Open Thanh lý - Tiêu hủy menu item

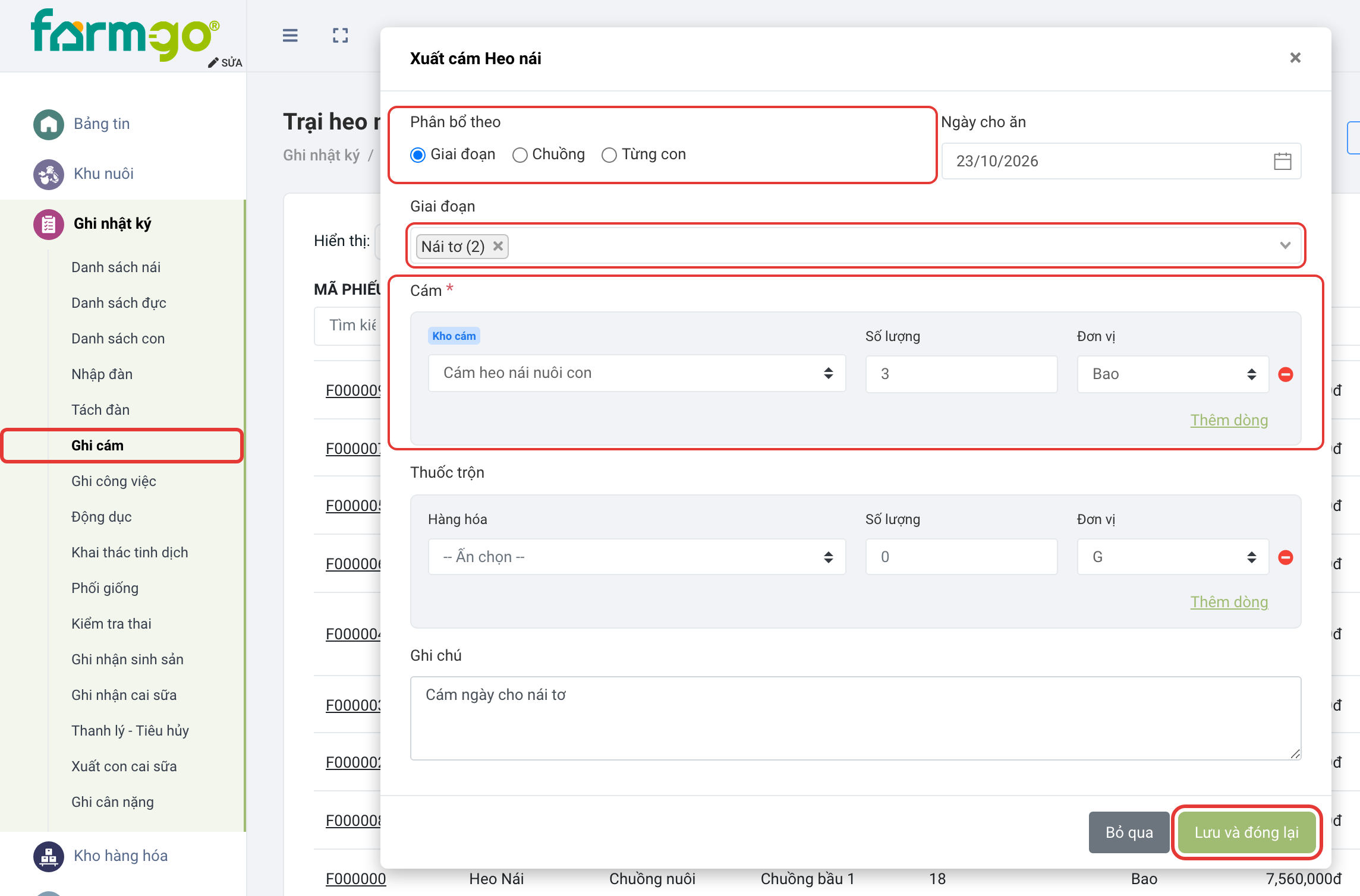coord(130,731)
